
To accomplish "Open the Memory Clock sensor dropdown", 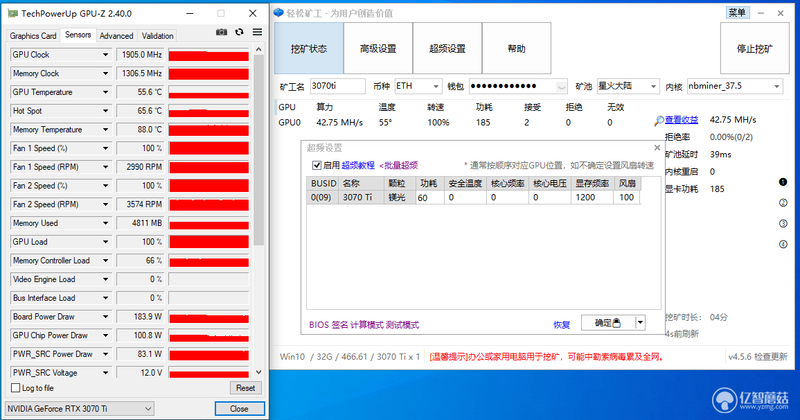I will pos(105,73).
